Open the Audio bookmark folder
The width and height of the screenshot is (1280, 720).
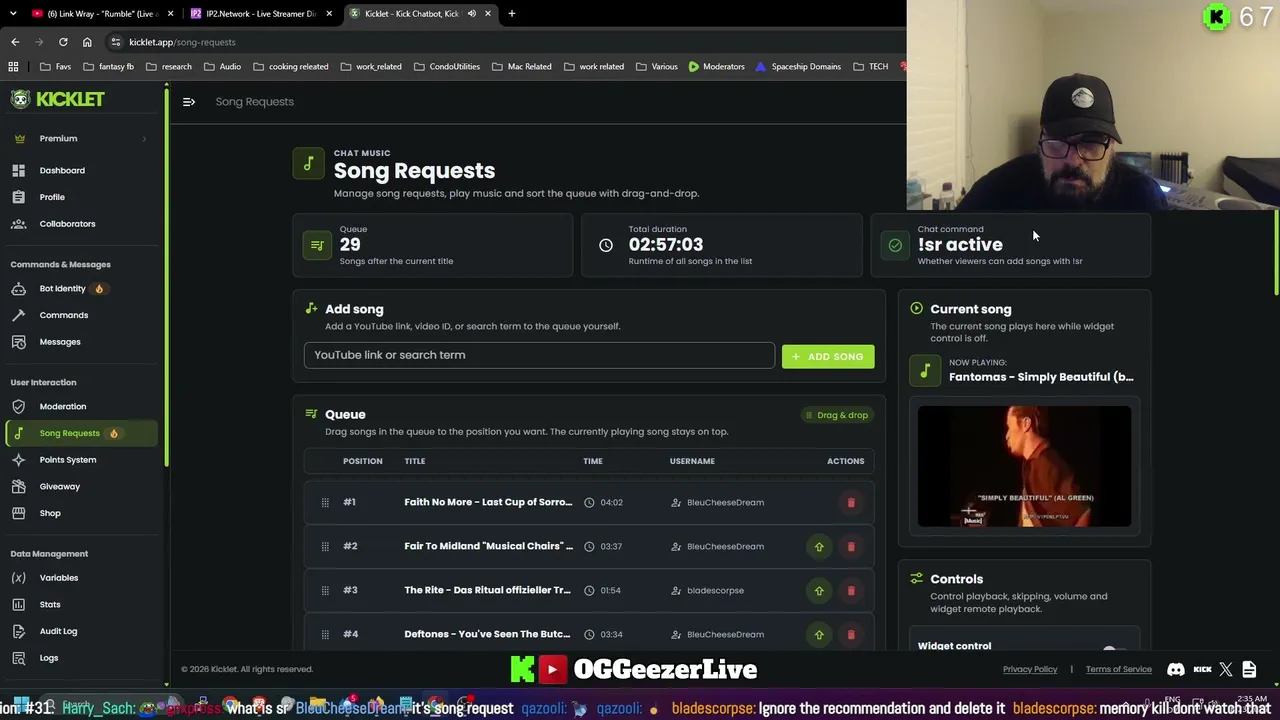tap(222, 67)
